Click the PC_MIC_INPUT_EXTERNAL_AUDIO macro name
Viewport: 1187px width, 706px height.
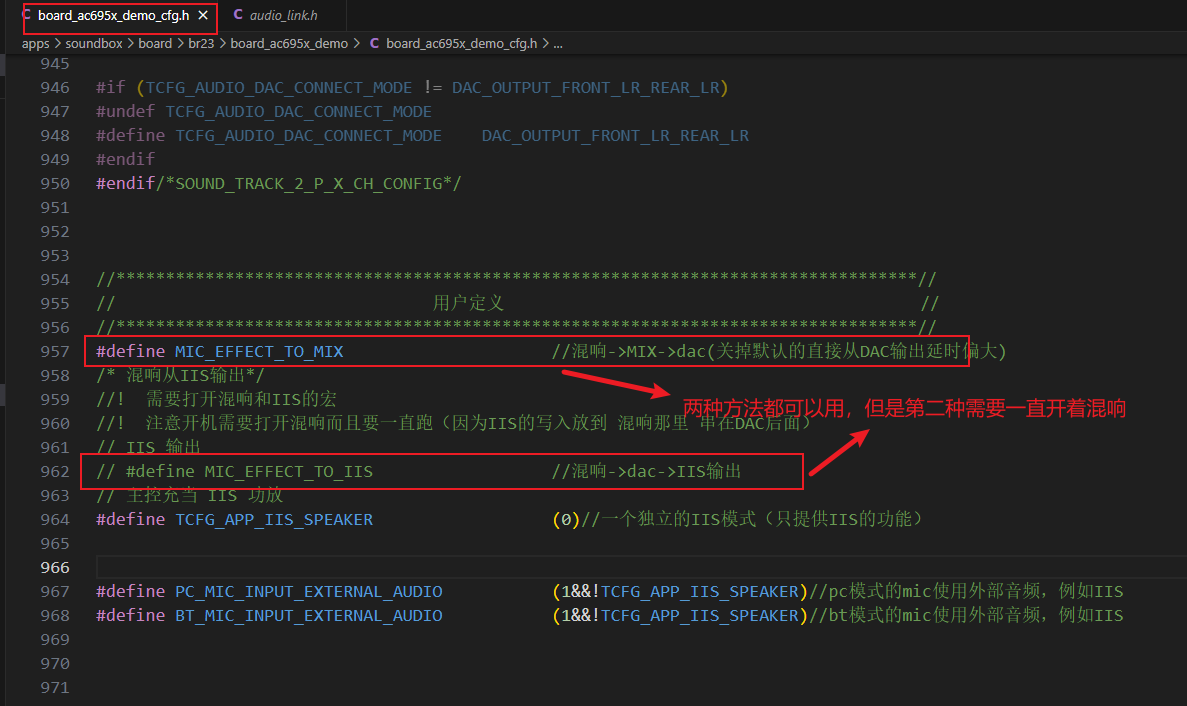click(x=309, y=591)
